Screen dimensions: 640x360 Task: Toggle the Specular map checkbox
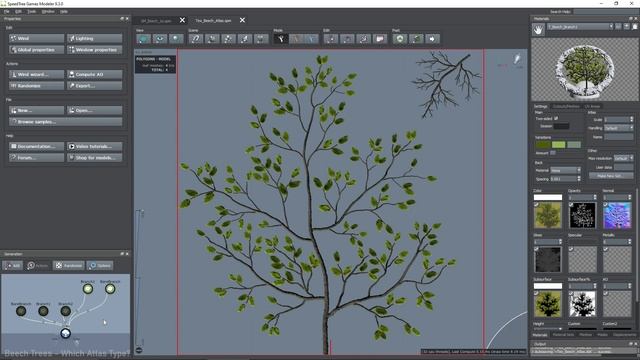click(571, 249)
